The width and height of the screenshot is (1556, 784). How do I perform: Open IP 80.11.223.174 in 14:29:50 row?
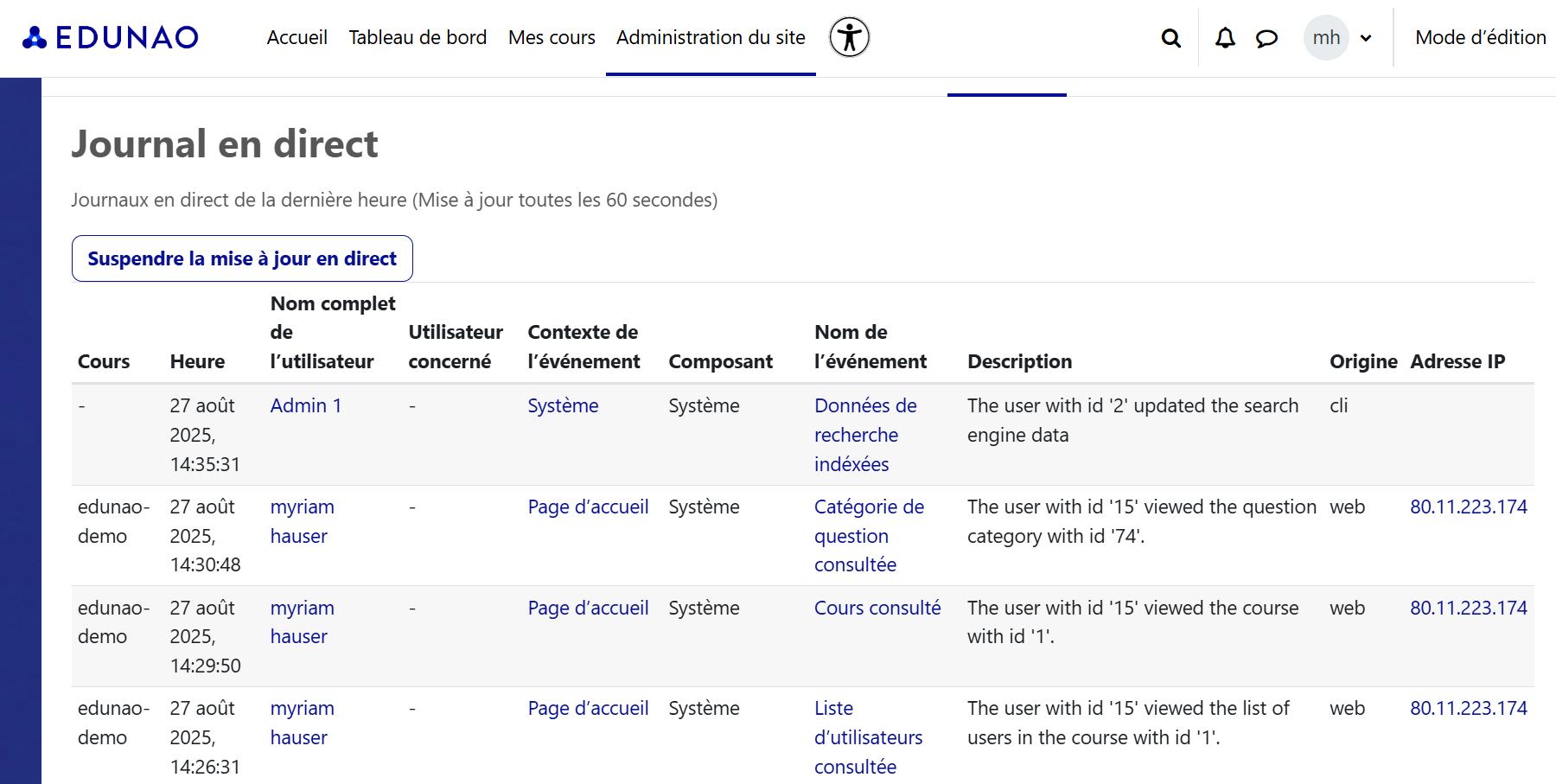pyautogui.click(x=1469, y=608)
